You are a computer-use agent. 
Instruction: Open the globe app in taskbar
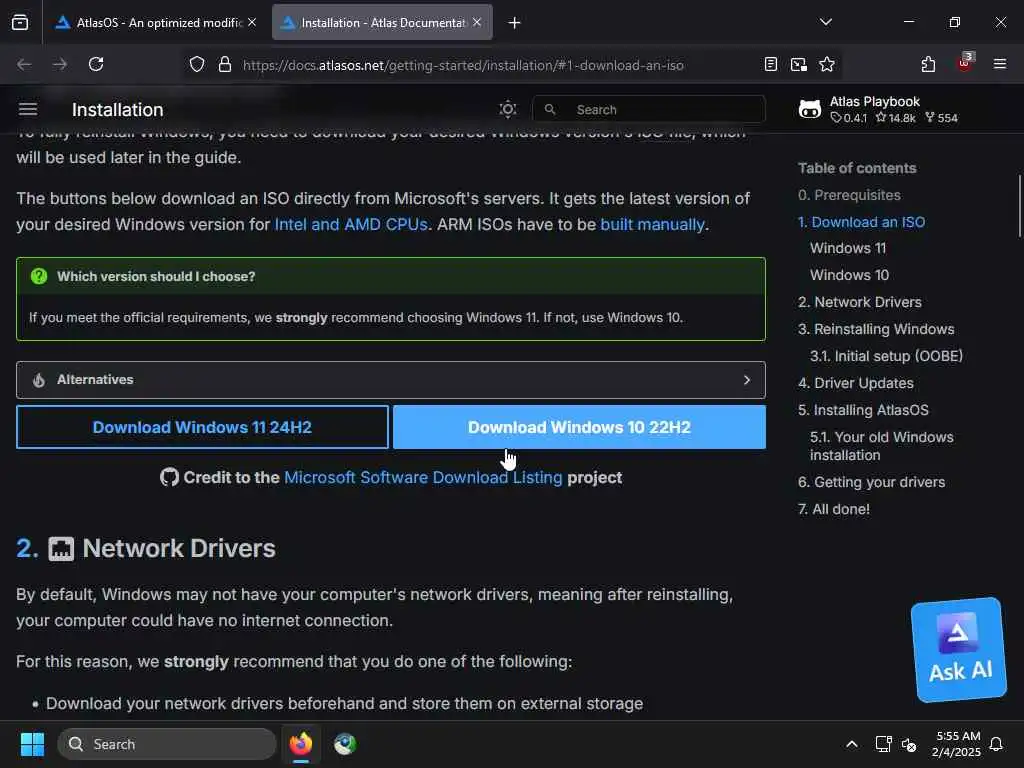tap(345, 744)
